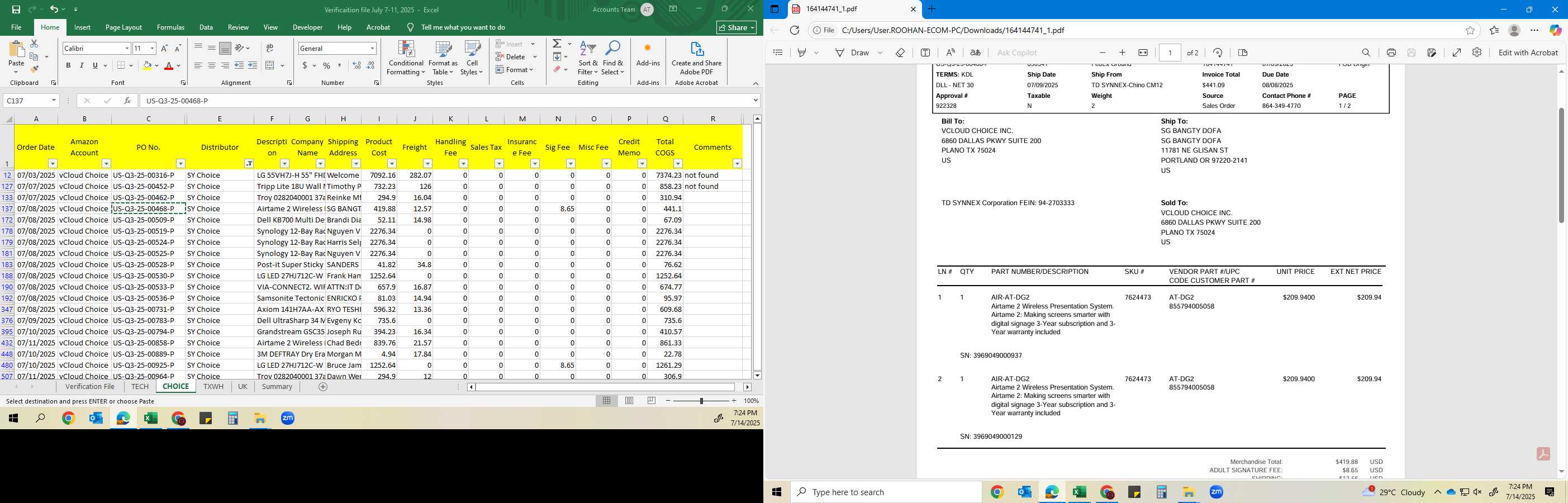Toggle Wrap Text in Alignment group
Screen dimensions: 1568x503
[x=270, y=48]
